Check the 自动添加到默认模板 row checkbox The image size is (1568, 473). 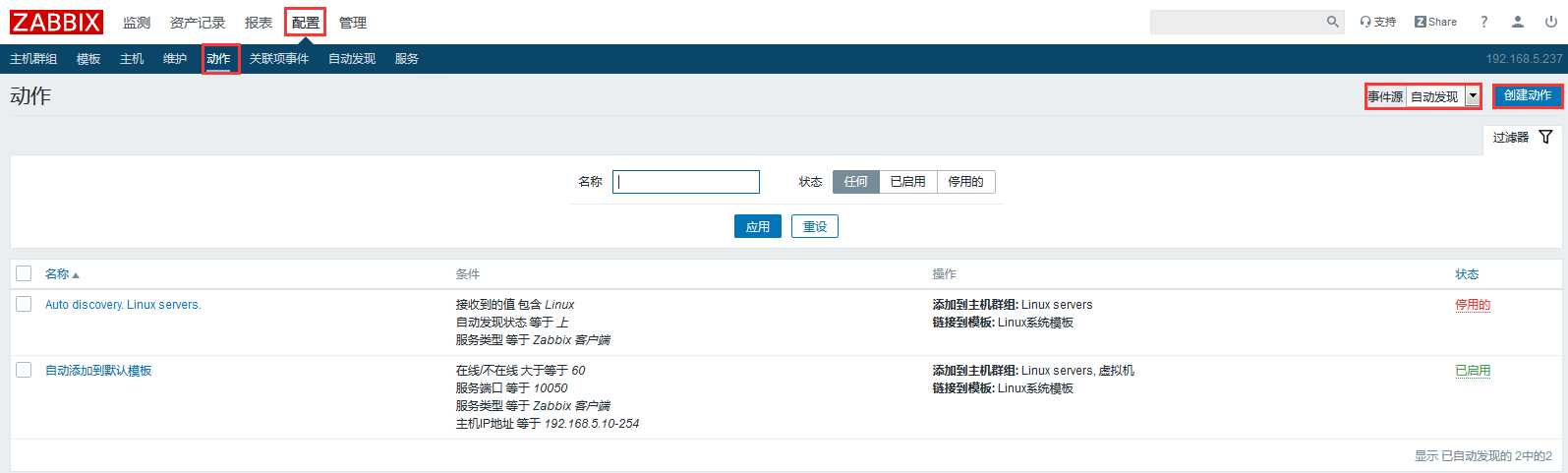[24, 370]
